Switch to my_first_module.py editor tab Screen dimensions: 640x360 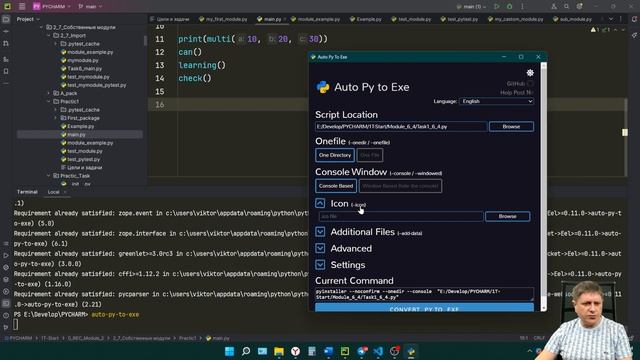coord(223,19)
